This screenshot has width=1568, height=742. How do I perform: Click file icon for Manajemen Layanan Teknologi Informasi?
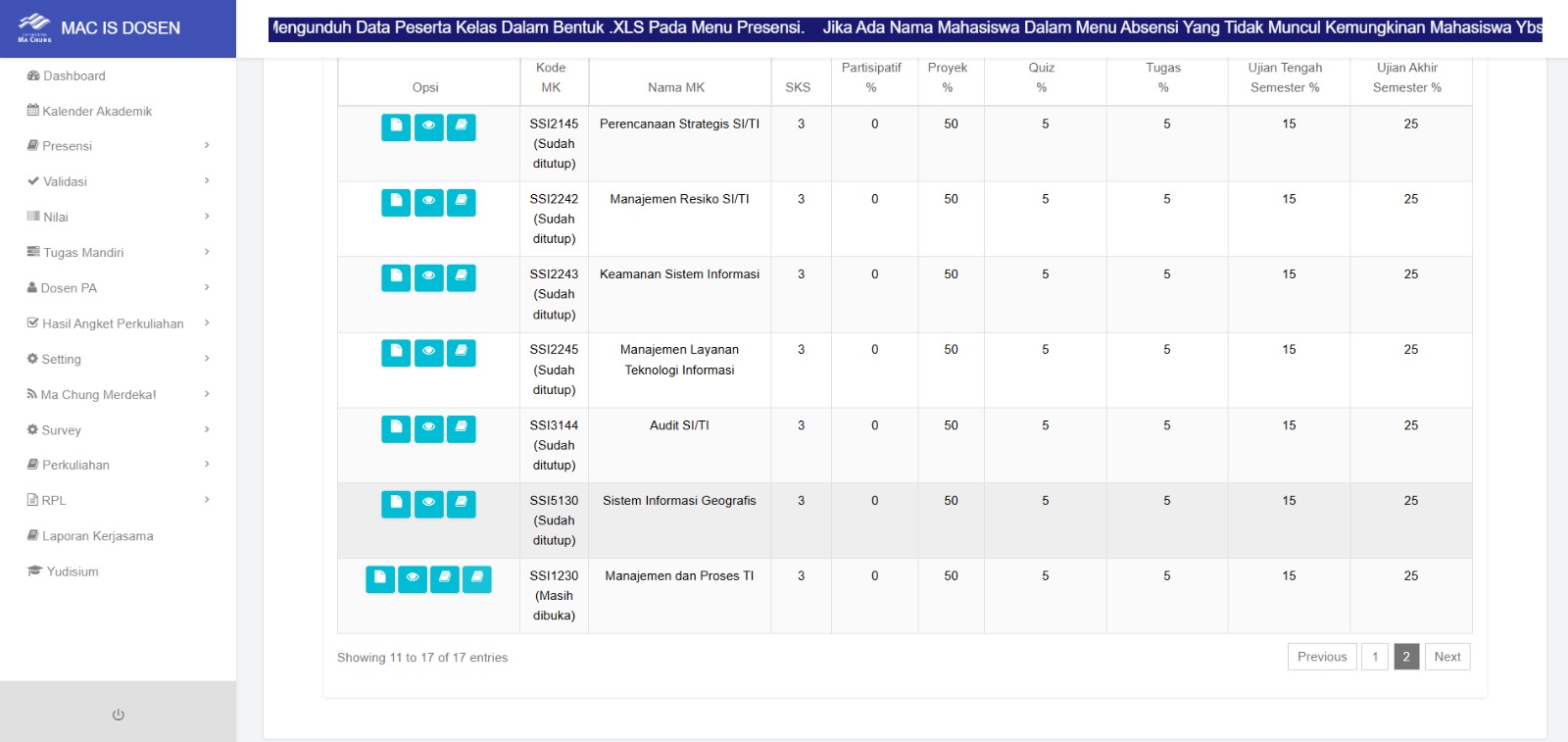click(396, 353)
